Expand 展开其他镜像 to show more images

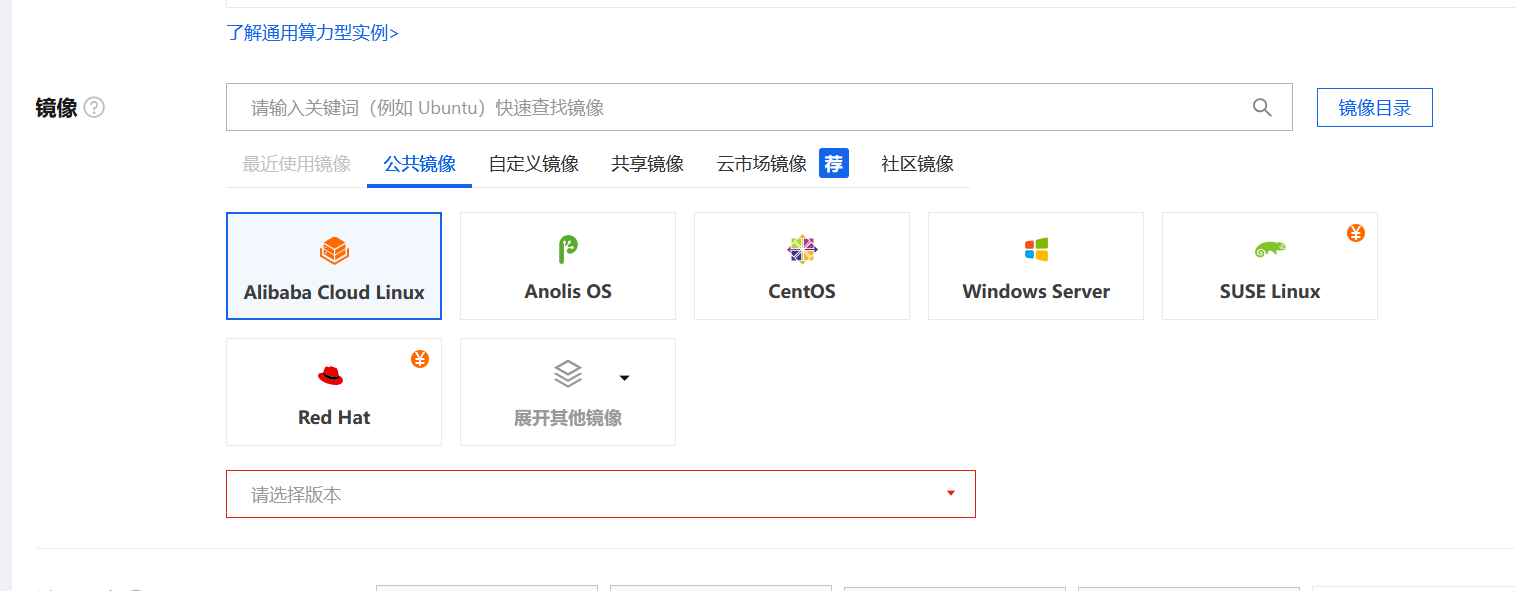568,392
